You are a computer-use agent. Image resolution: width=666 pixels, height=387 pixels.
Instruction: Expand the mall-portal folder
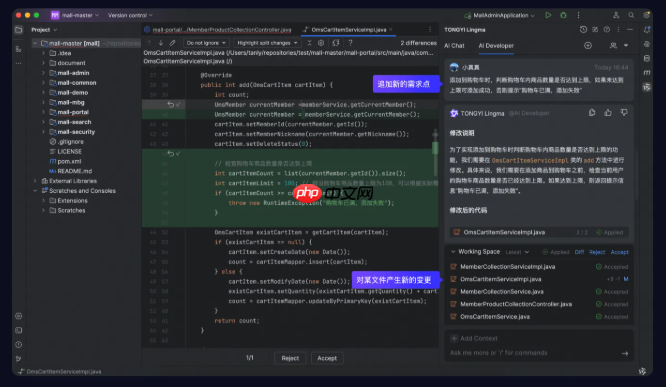(43, 112)
